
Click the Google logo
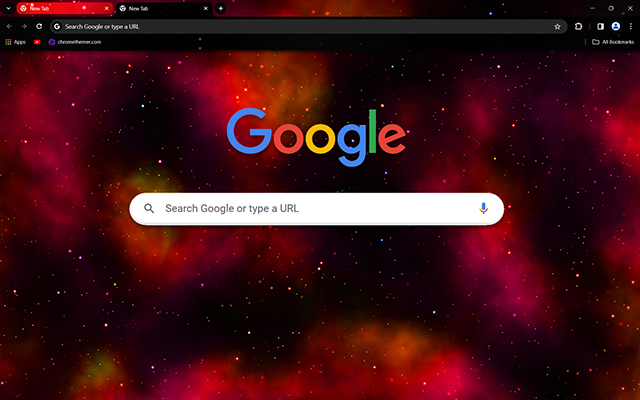click(316, 137)
